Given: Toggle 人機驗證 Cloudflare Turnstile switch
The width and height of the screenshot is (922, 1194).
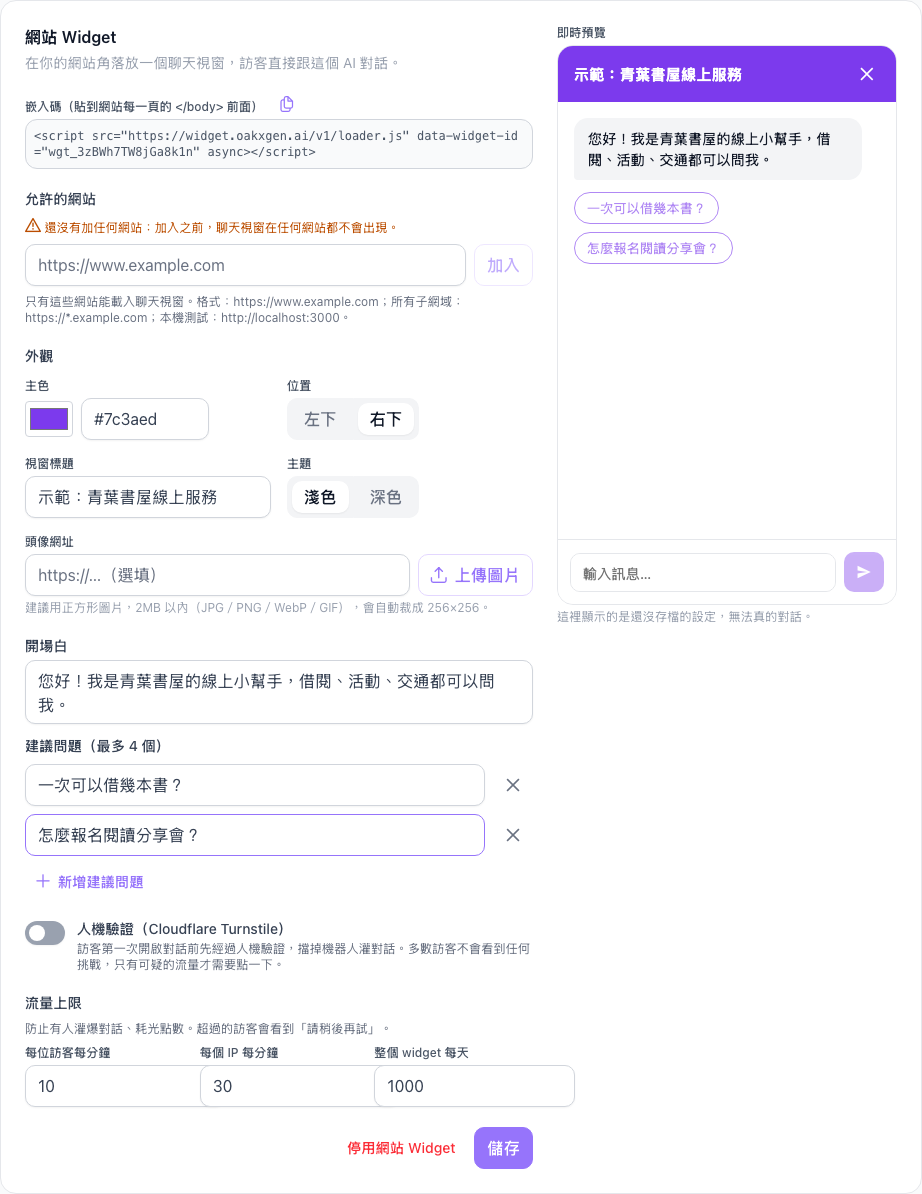Looking at the screenshot, I should (x=45, y=933).
